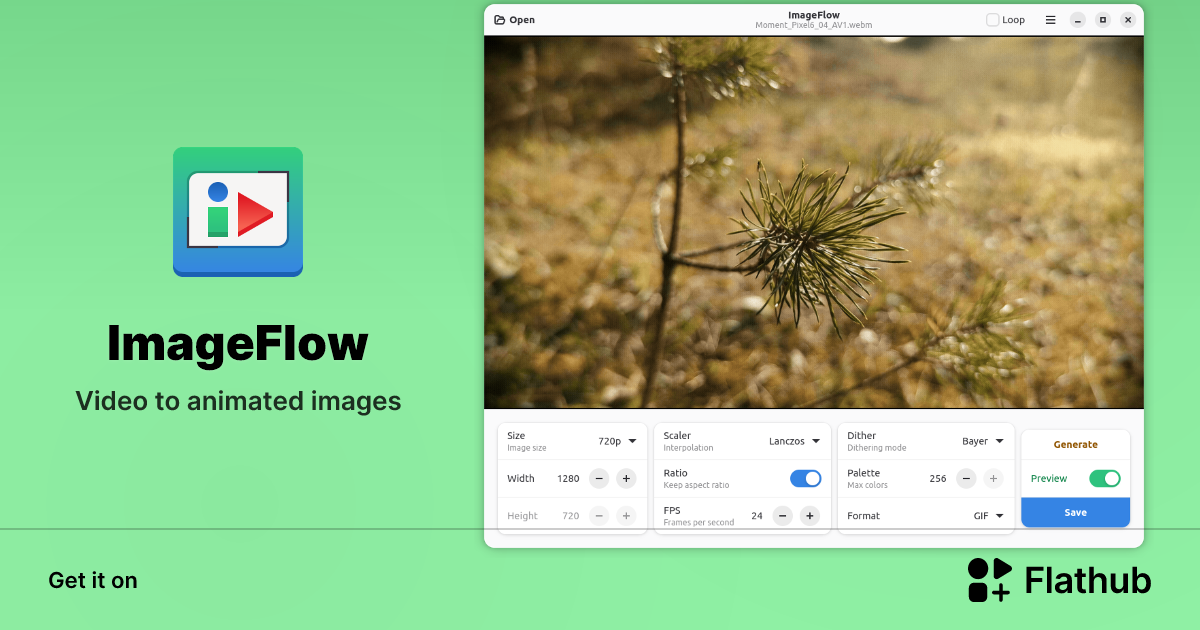
Task: Click the ImageFlow app icon
Action: click(x=237, y=211)
